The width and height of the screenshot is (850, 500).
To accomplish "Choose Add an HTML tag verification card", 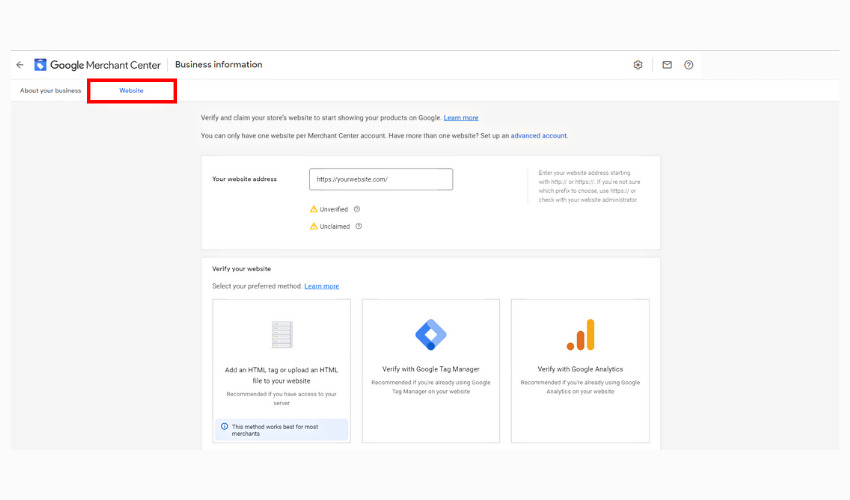I will point(281,371).
